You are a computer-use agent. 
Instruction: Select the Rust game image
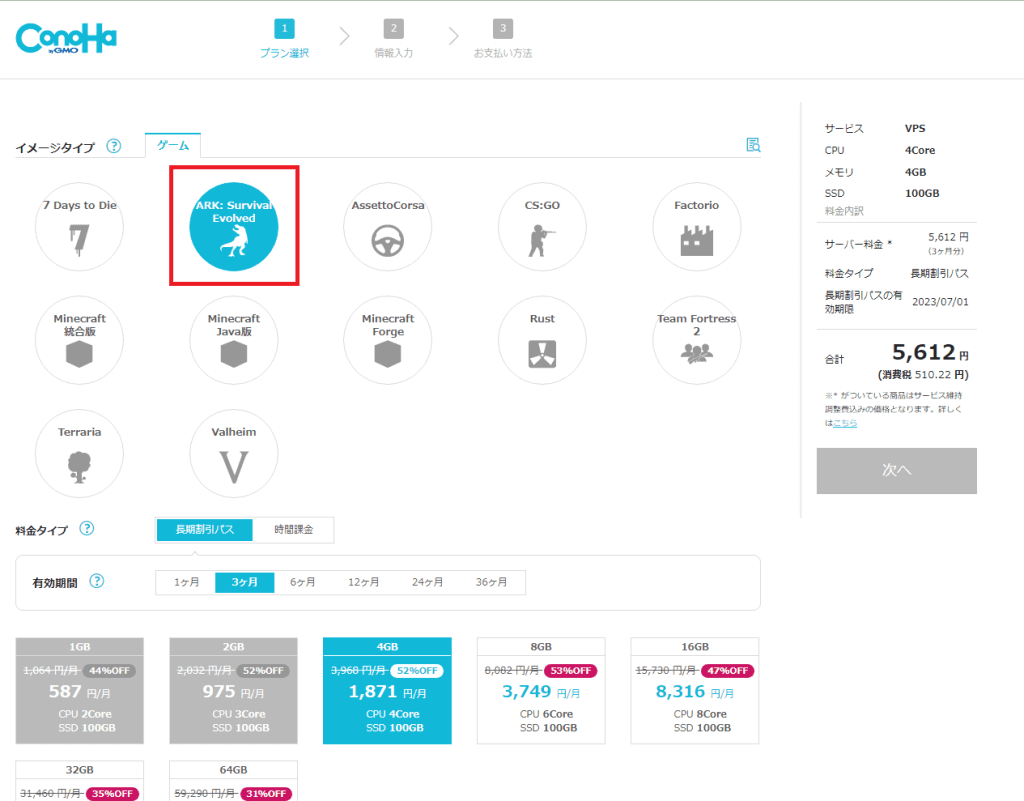coord(542,340)
